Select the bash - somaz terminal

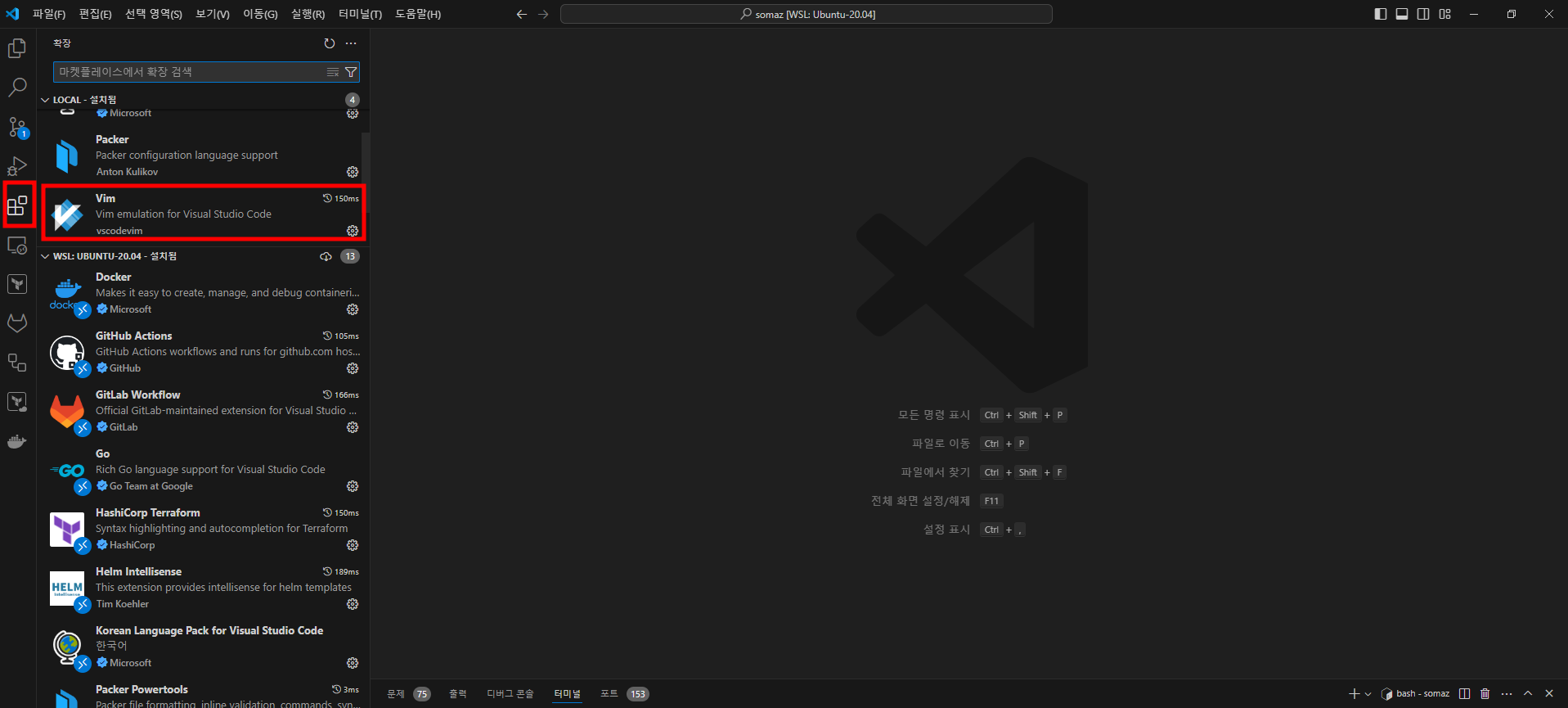[x=1415, y=693]
